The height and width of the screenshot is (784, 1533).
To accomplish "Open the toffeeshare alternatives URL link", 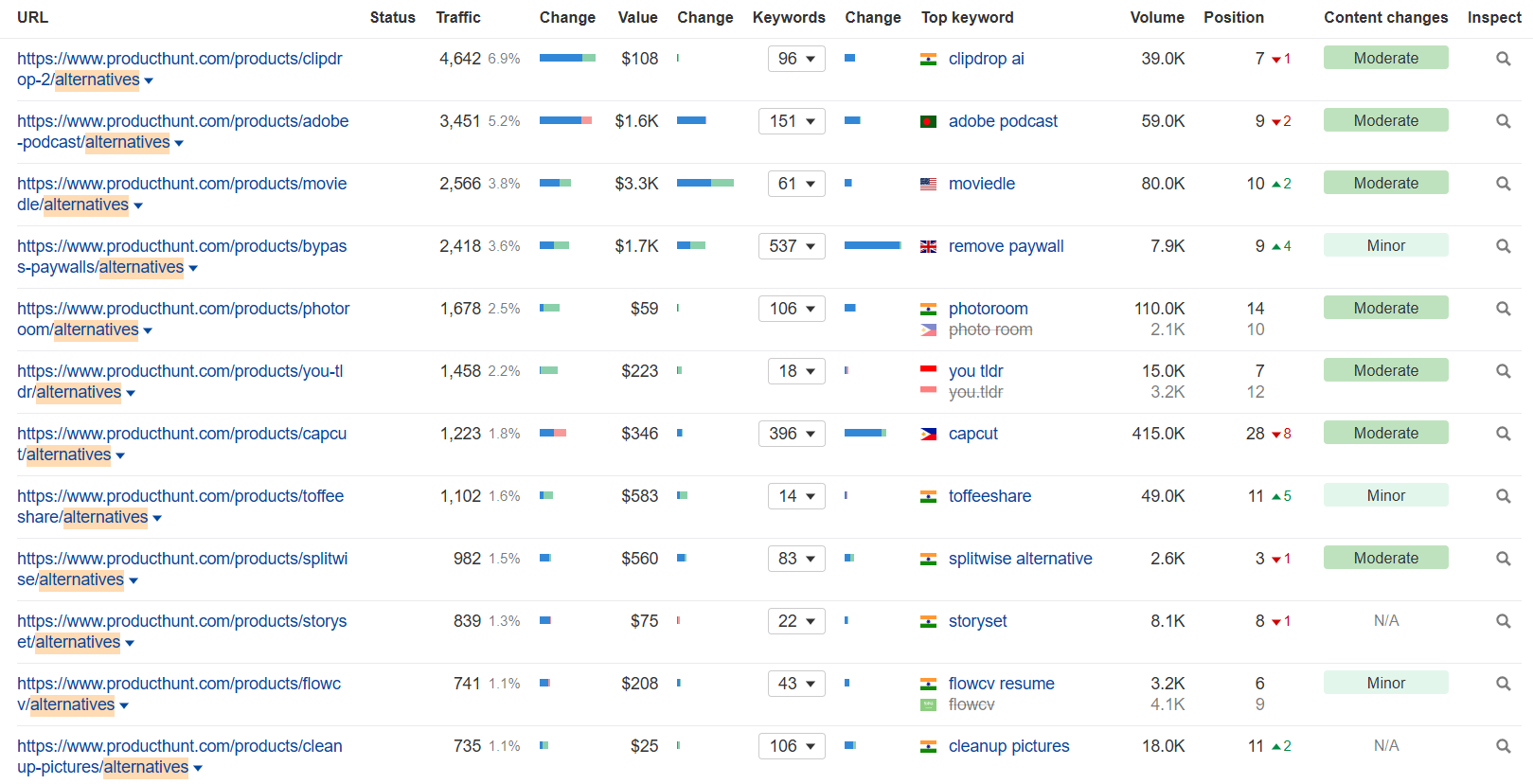I will (181, 507).
